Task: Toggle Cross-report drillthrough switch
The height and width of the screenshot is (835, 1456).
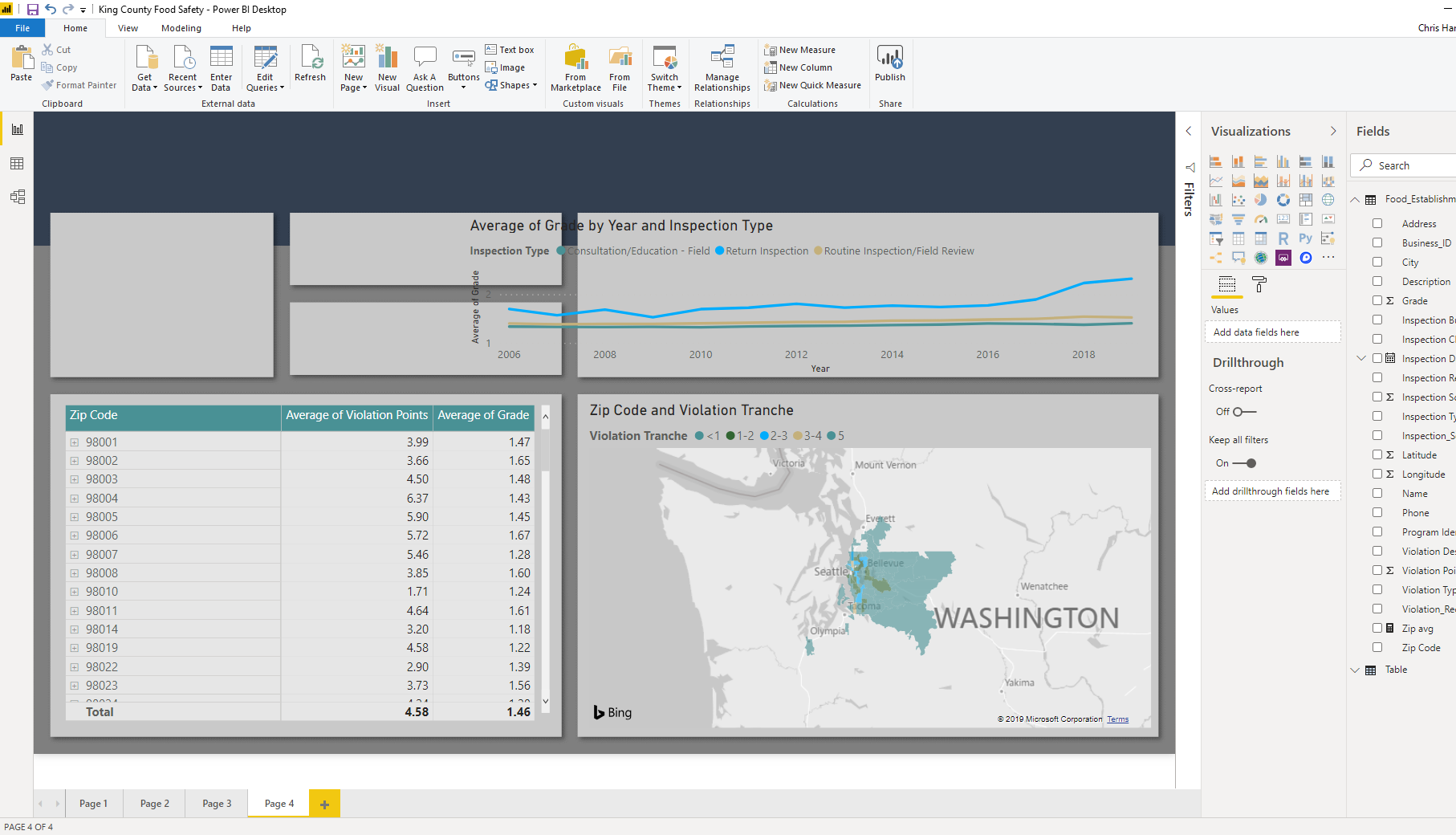Action: tap(1243, 412)
